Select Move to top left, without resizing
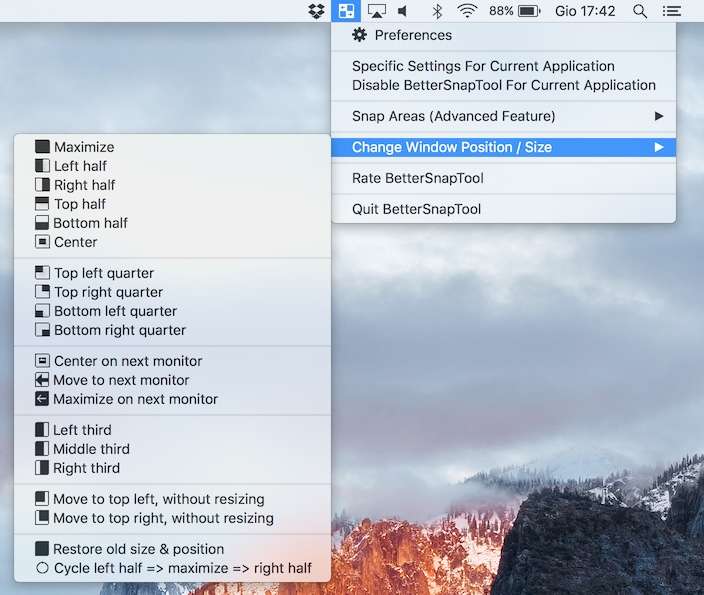This screenshot has width=704, height=595. 159,499
